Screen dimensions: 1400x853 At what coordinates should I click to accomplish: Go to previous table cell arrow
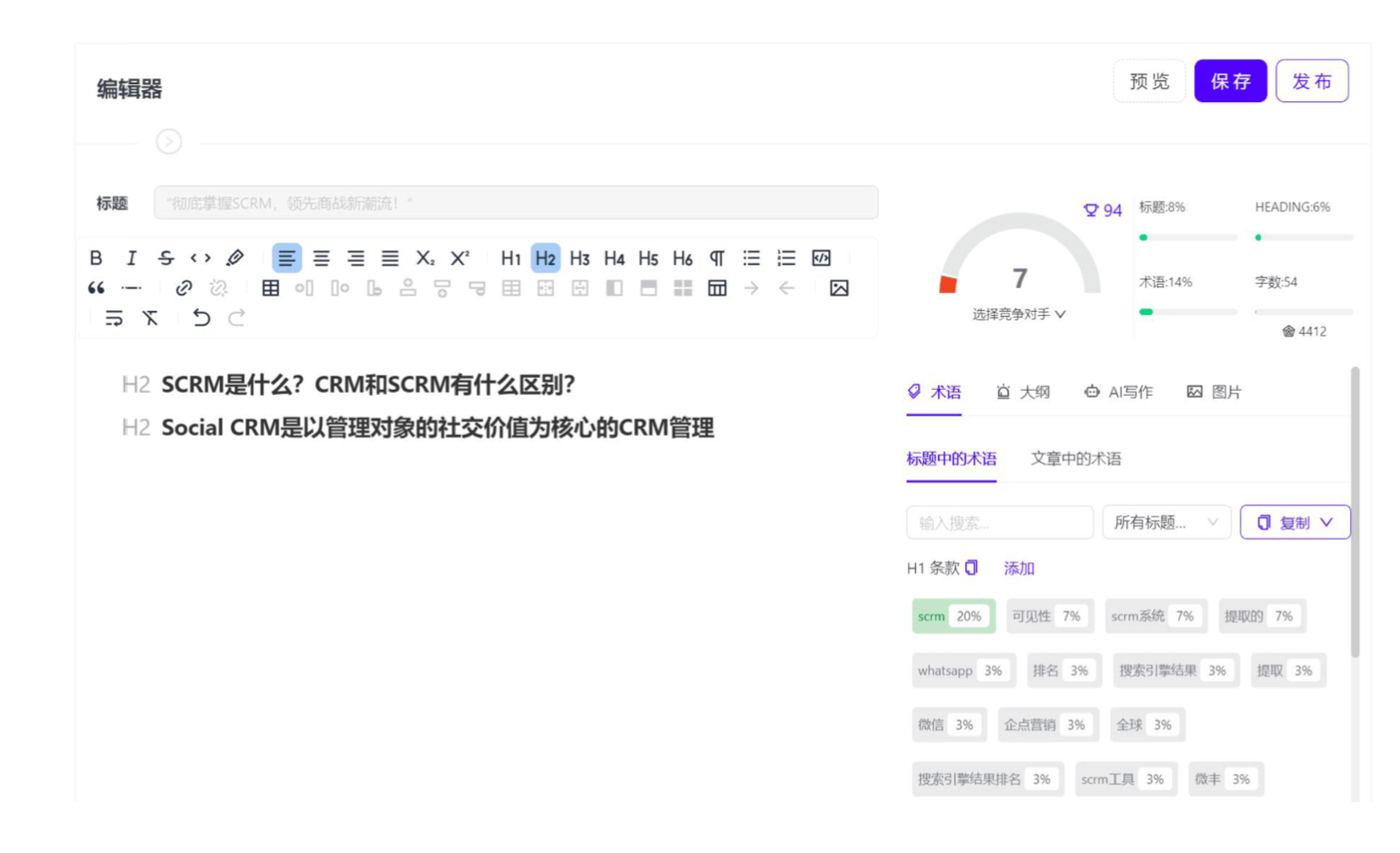point(787,288)
